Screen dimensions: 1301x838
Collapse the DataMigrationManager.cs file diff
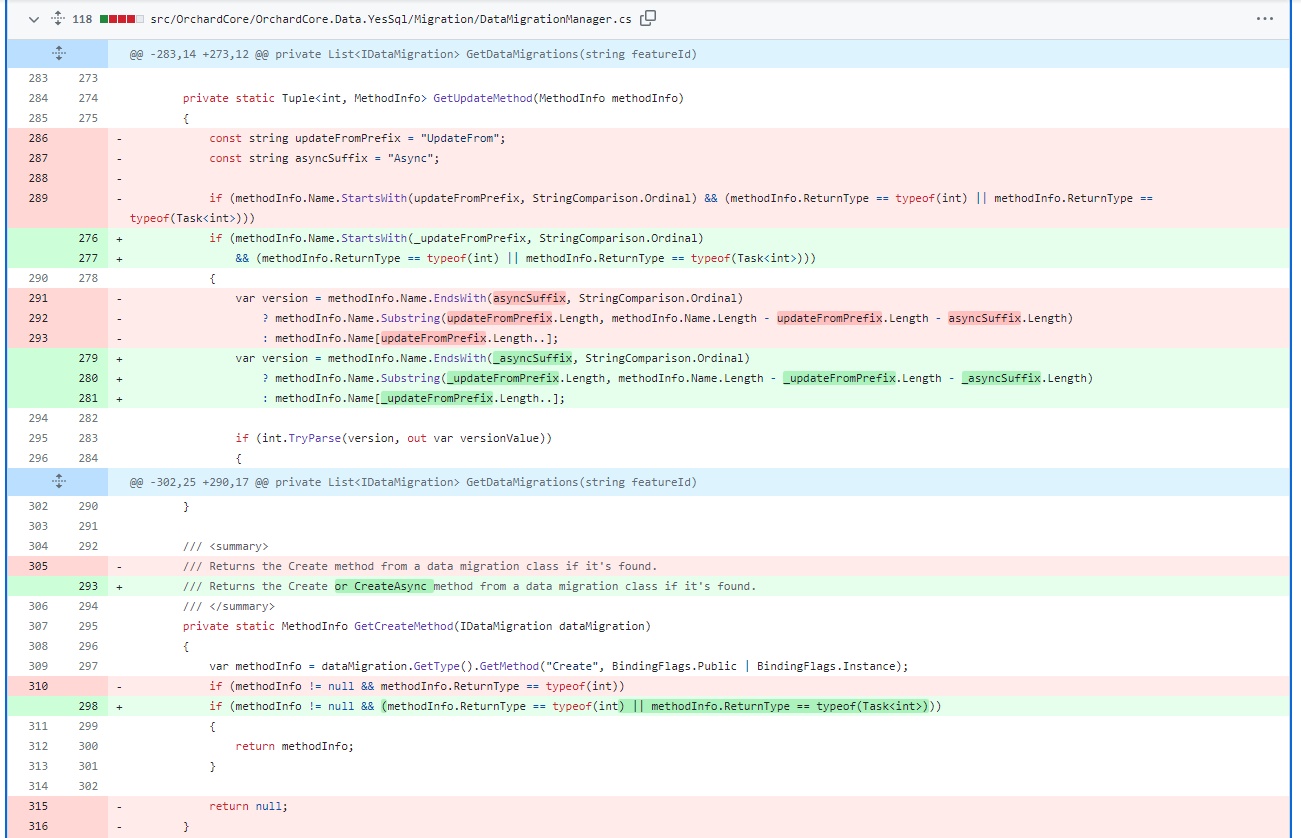tap(35, 19)
